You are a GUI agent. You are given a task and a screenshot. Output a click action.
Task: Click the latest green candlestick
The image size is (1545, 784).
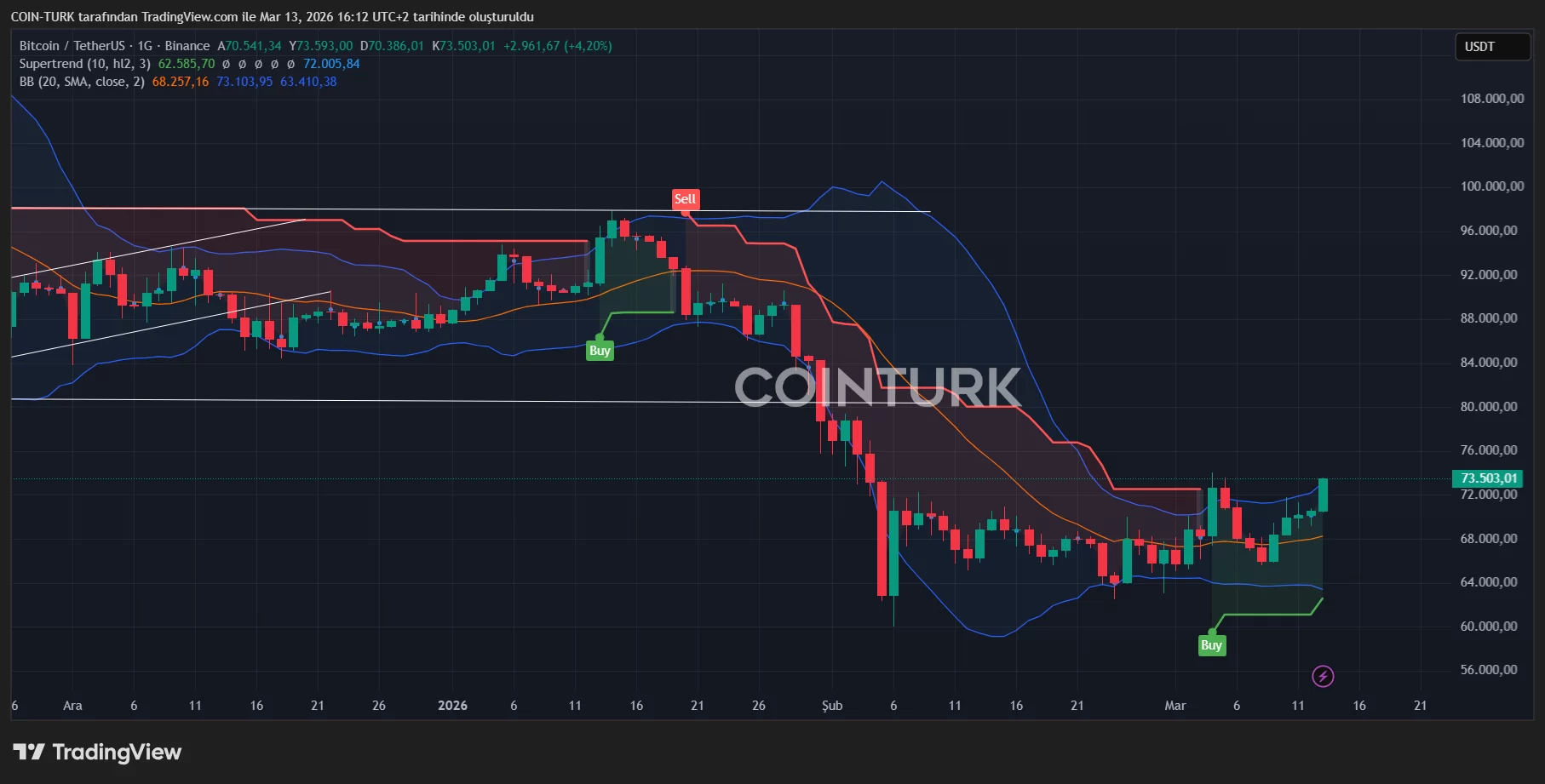click(x=1323, y=495)
